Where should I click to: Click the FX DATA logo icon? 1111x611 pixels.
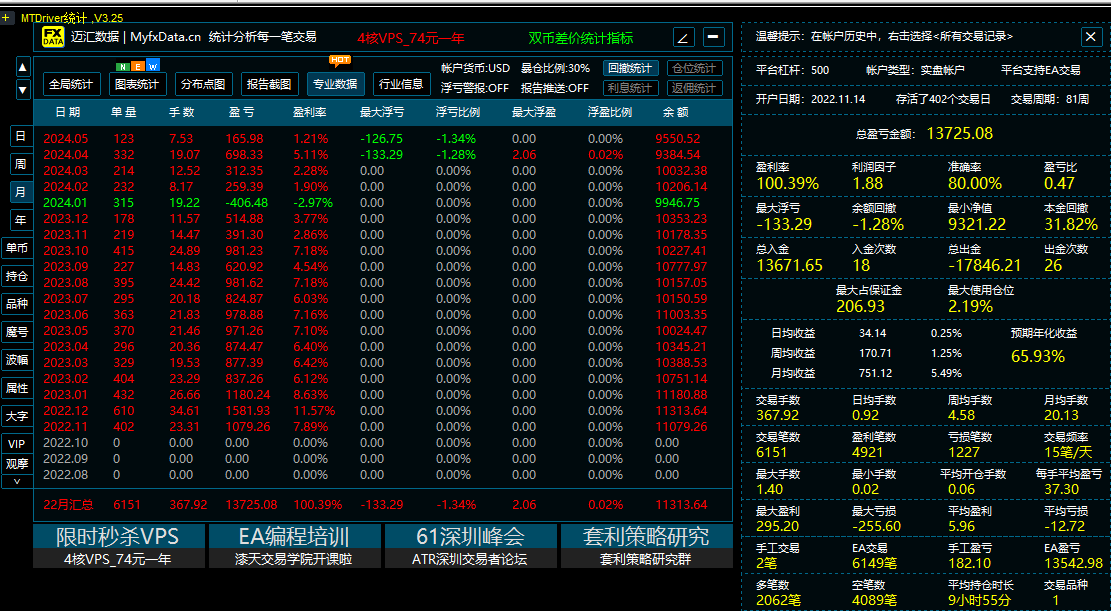[x=53, y=37]
